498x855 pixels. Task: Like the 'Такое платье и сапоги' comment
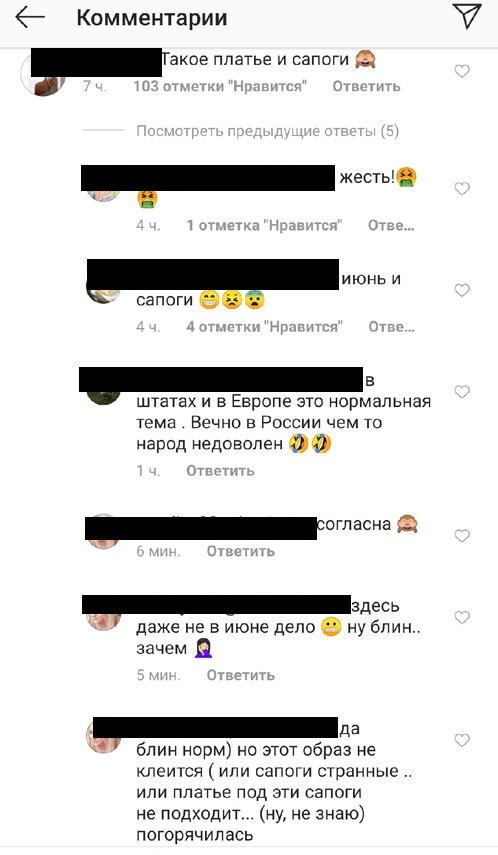pyautogui.click(x=462, y=71)
